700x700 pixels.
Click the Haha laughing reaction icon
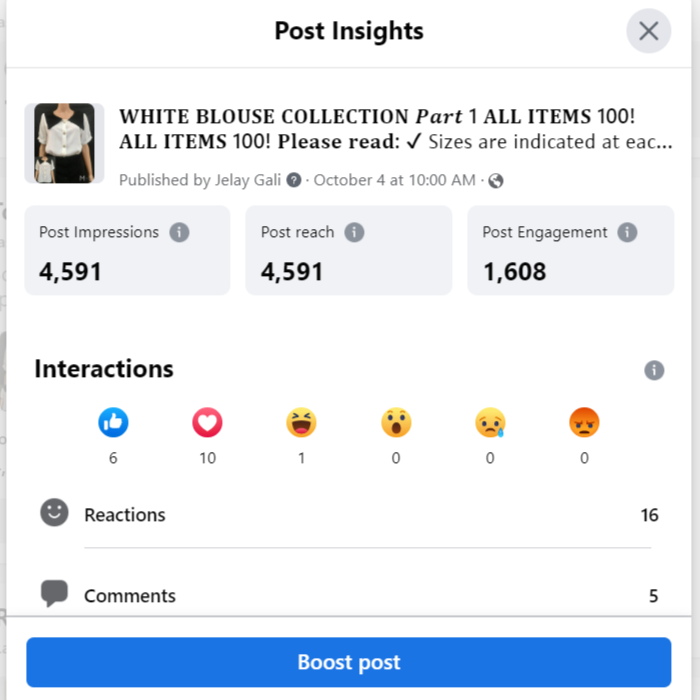click(301, 423)
